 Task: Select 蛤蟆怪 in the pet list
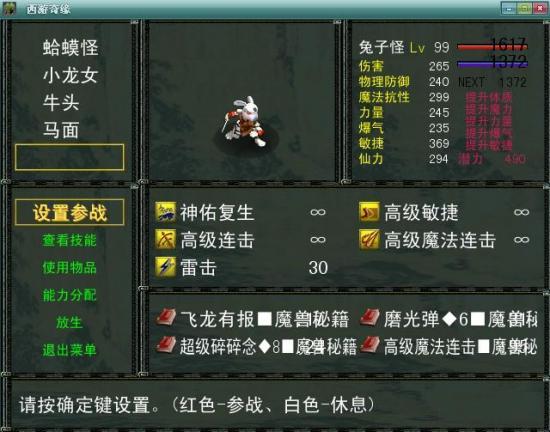[70, 48]
